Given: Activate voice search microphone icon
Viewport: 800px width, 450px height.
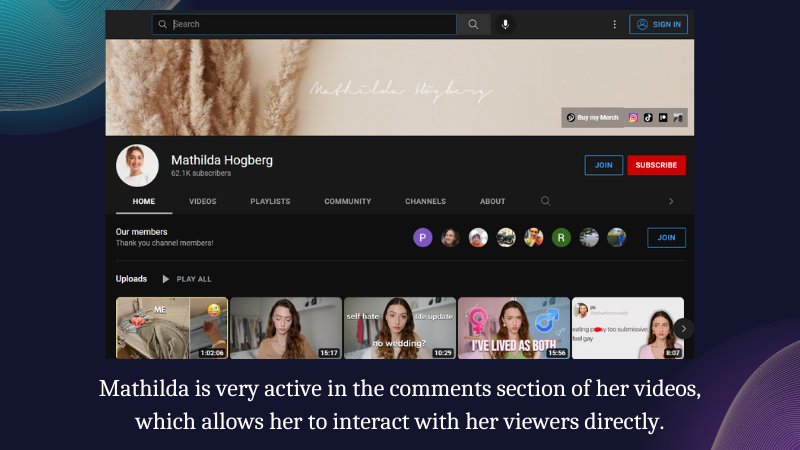Looking at the screenshot, I should 505,24.
